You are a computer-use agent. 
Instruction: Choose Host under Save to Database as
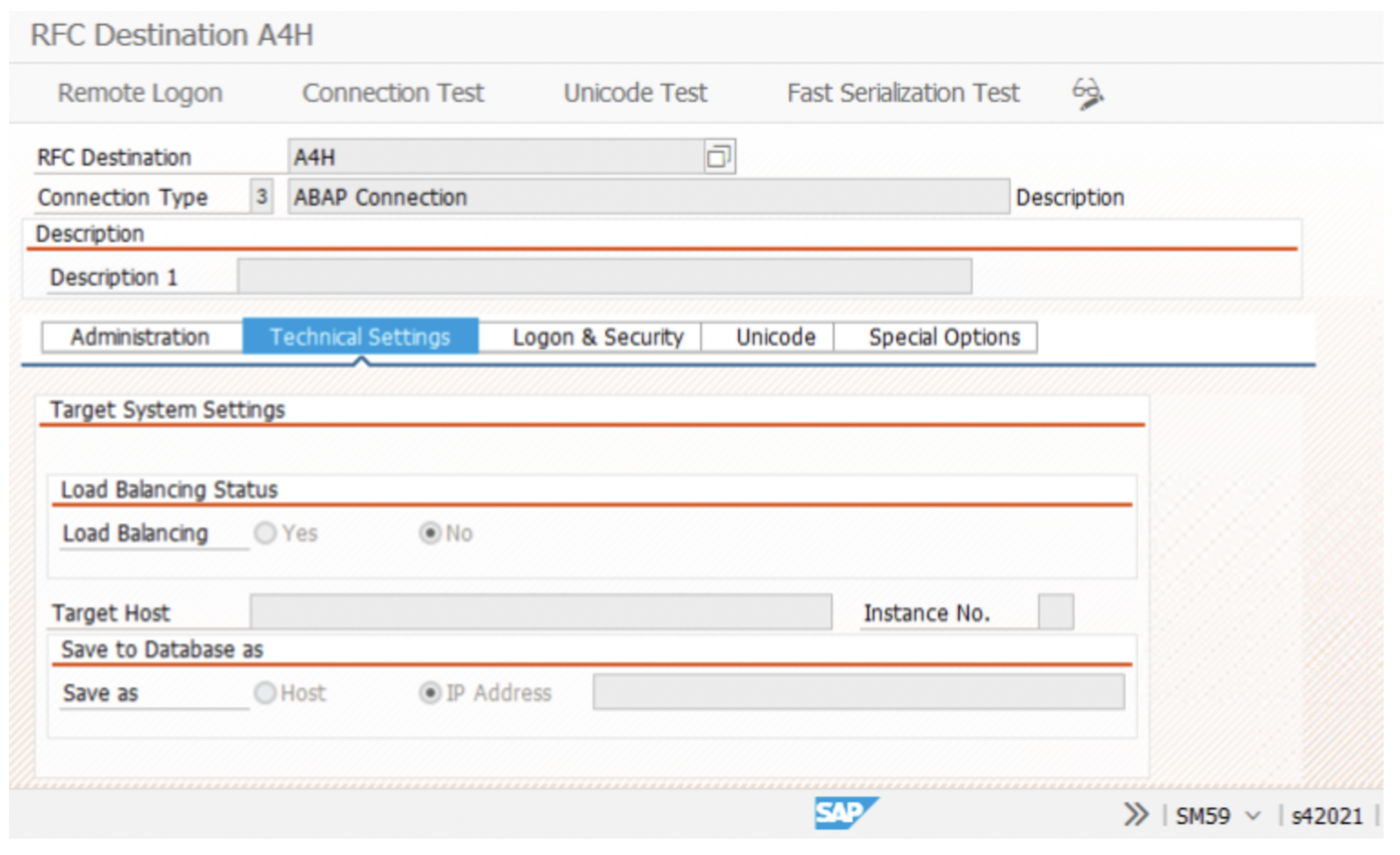tap(265, 693)
